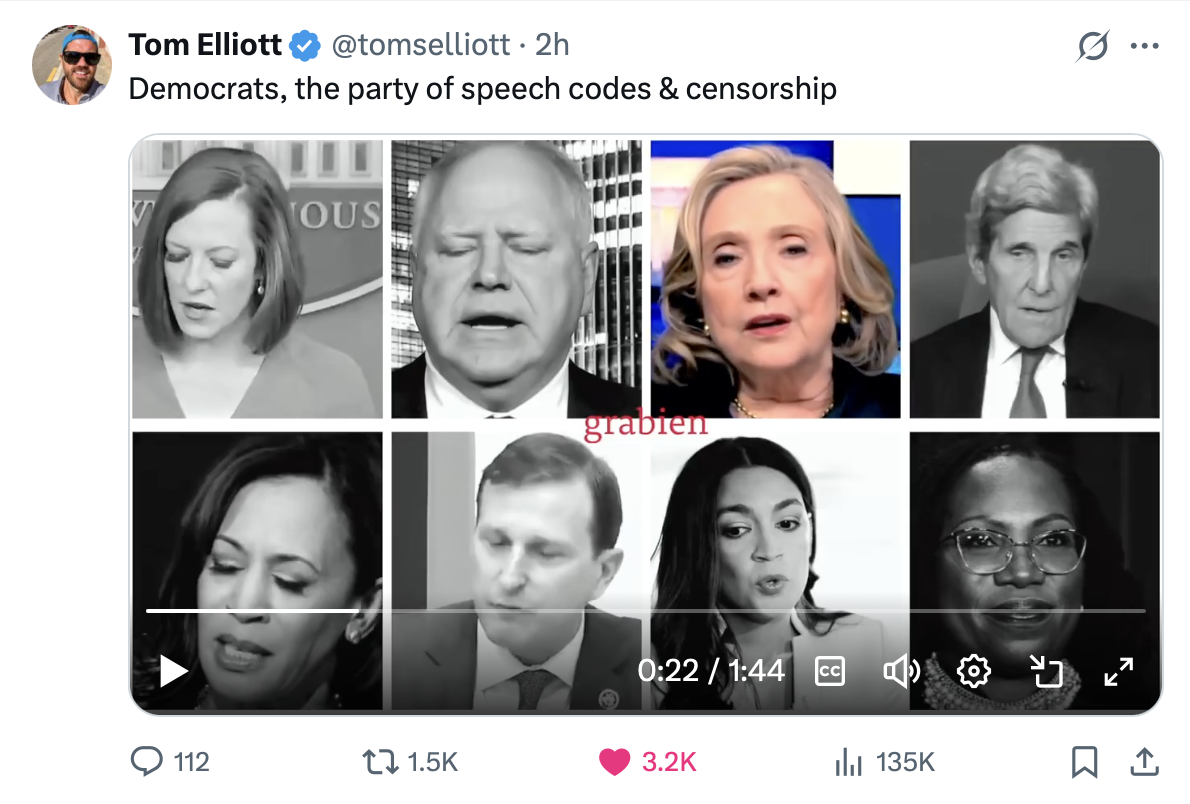Open the Grok explain icon

coord(1093,46)
